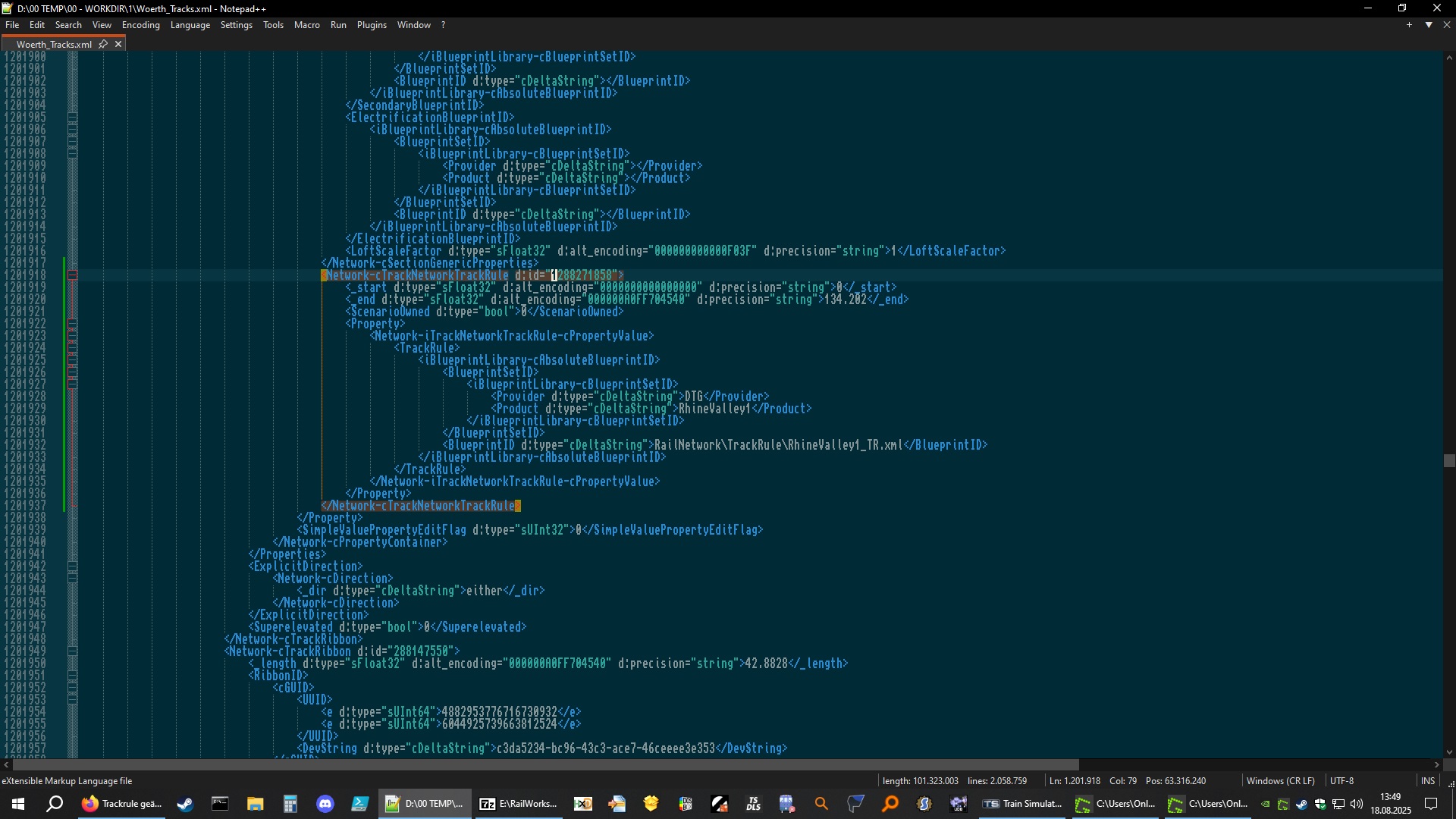Click the Windows (CR LF) status field
Viewport: 1456px width, 819px height.
point(1280,781)
